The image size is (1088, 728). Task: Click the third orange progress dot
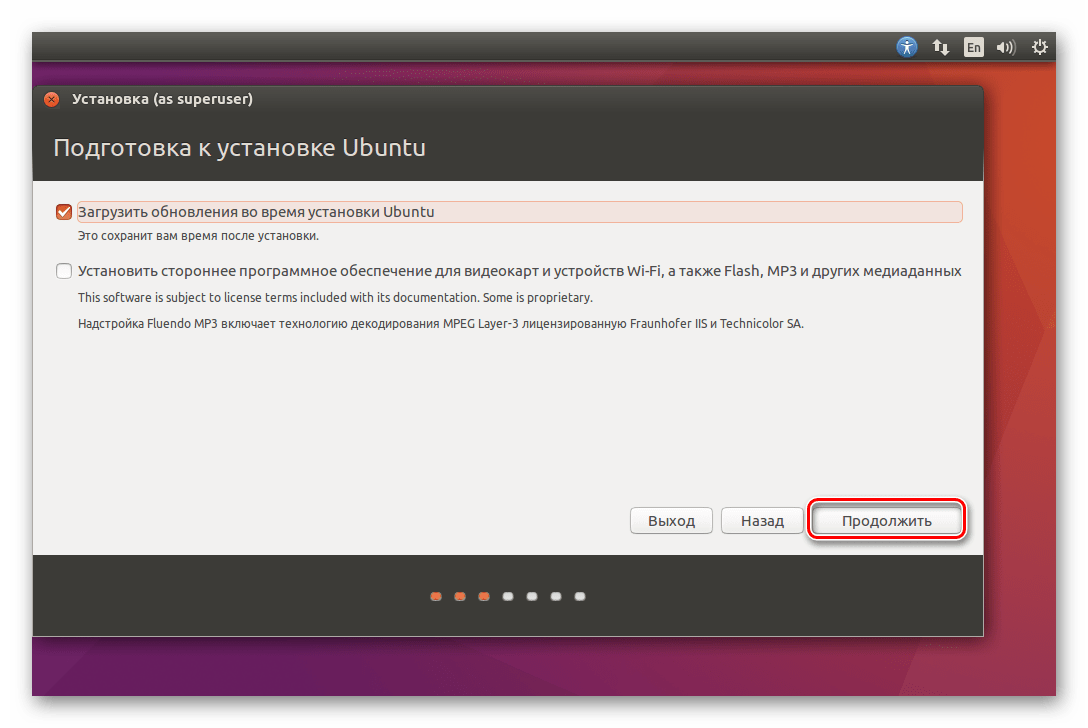click(484, 597)
